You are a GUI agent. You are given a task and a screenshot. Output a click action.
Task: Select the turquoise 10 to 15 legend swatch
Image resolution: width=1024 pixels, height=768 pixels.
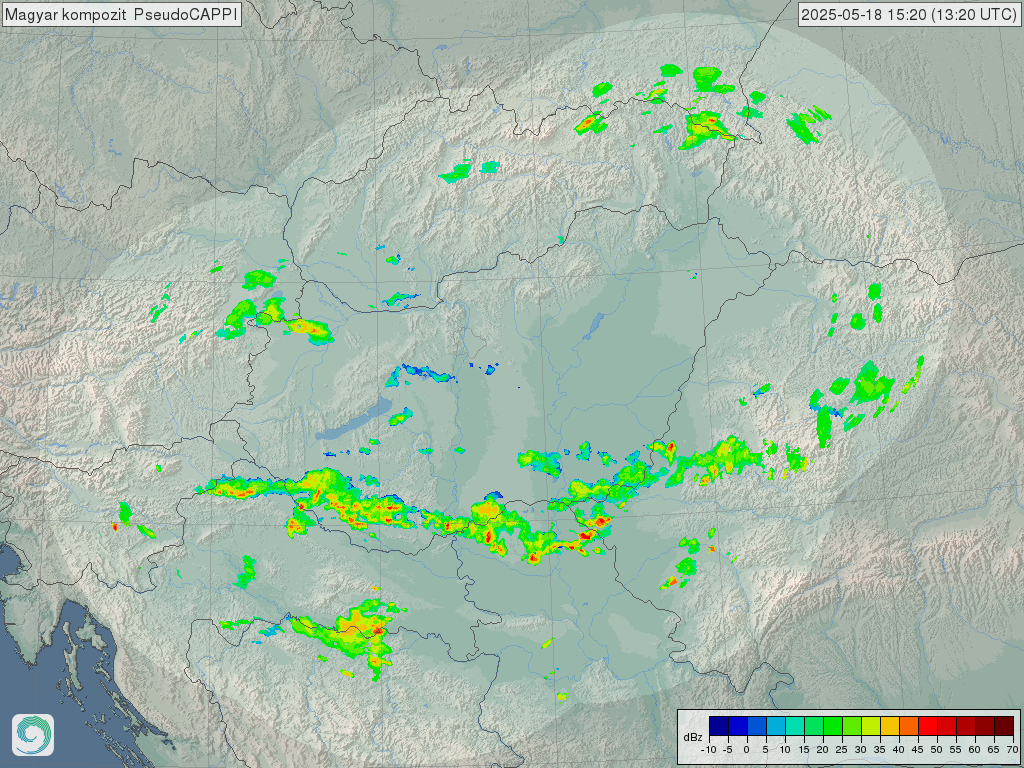coord(795,726)
